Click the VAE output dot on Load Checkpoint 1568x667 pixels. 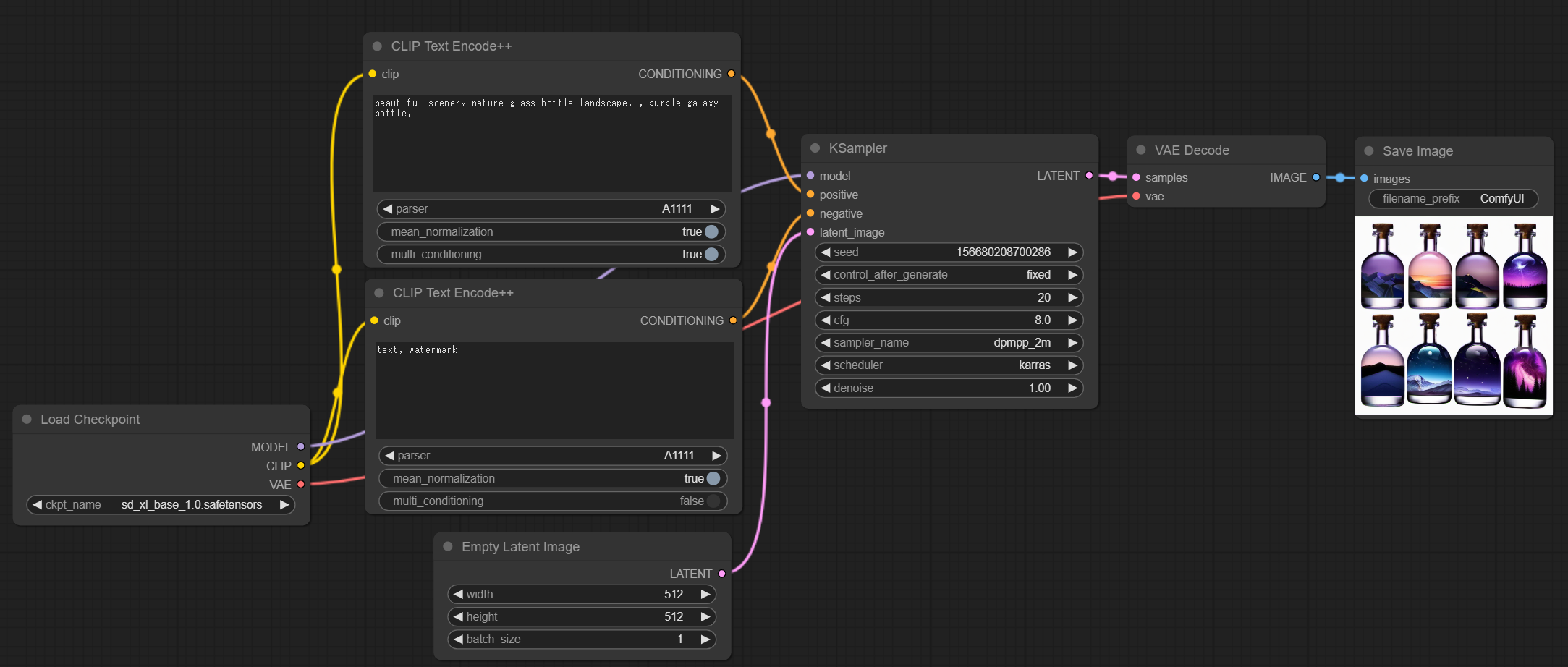[x=300, y=485]
